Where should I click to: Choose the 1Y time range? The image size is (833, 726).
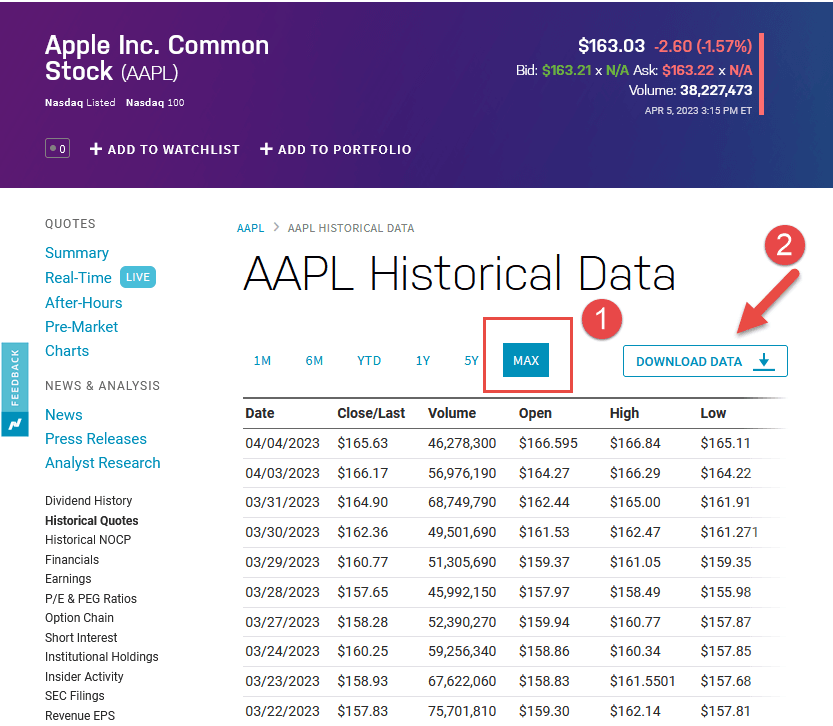[x=423, y=361]
